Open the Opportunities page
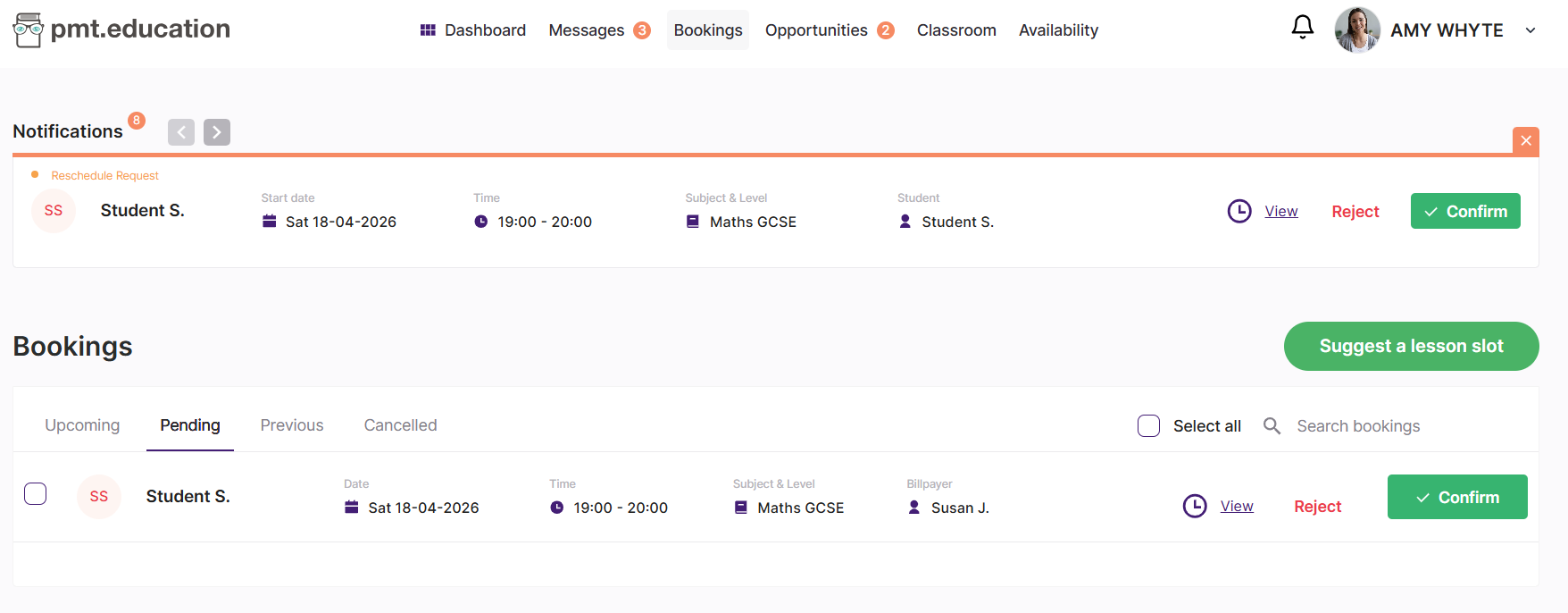 (816, 30)
